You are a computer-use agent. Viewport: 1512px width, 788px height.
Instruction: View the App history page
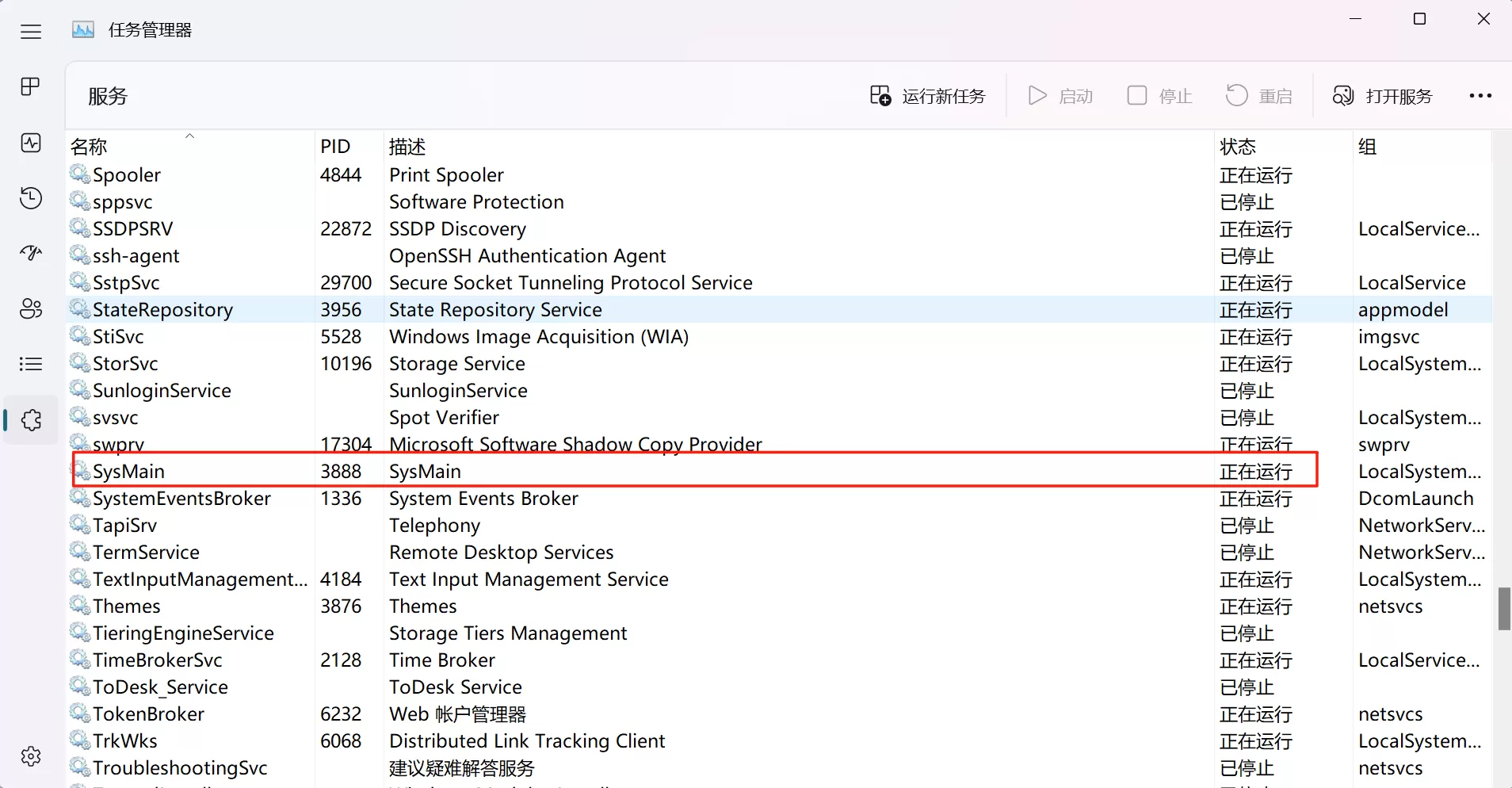(x=31, y=197)
